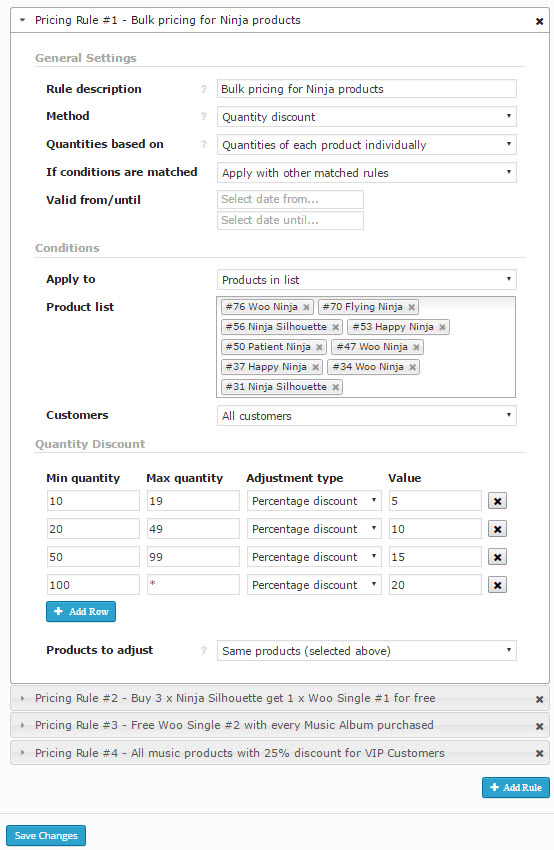Open the Method dropdown showing Quantity discount
This screenshot has width=554, height=850.
pyautogui.click(x=366, y=117)
